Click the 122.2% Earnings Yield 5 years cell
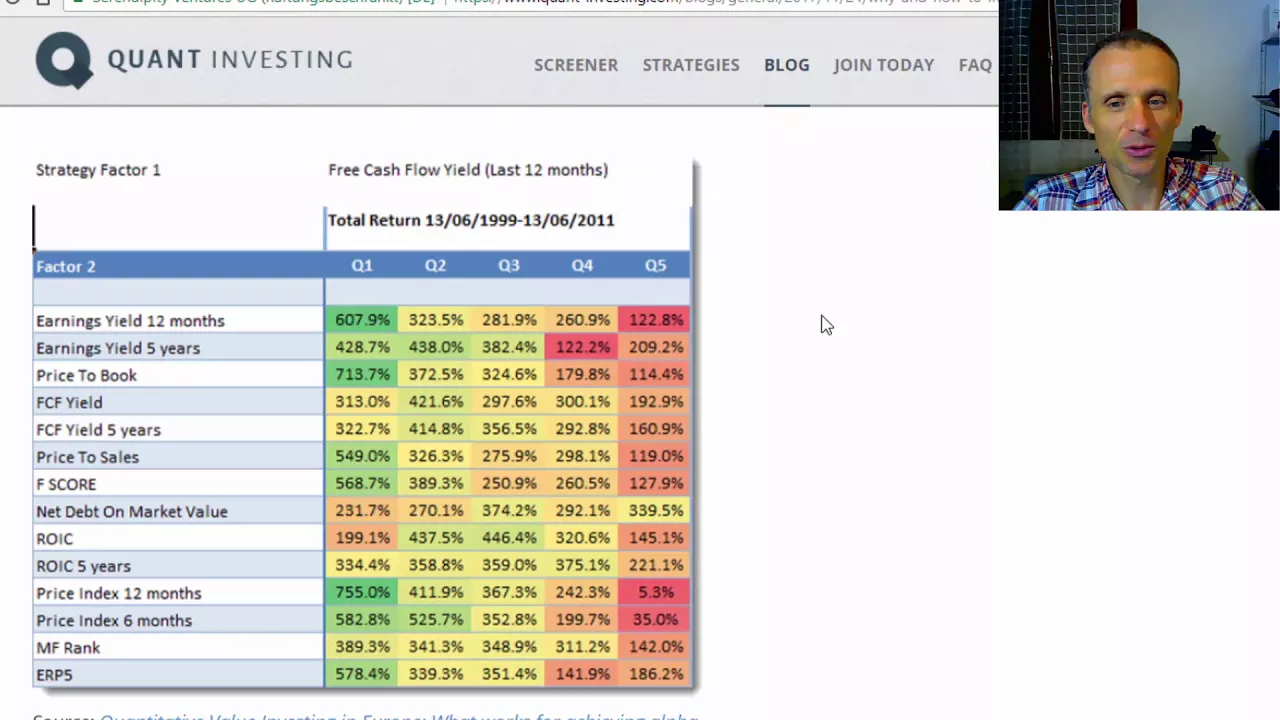The height and width of the screenshot is (720, 1280). coord(582,347)
